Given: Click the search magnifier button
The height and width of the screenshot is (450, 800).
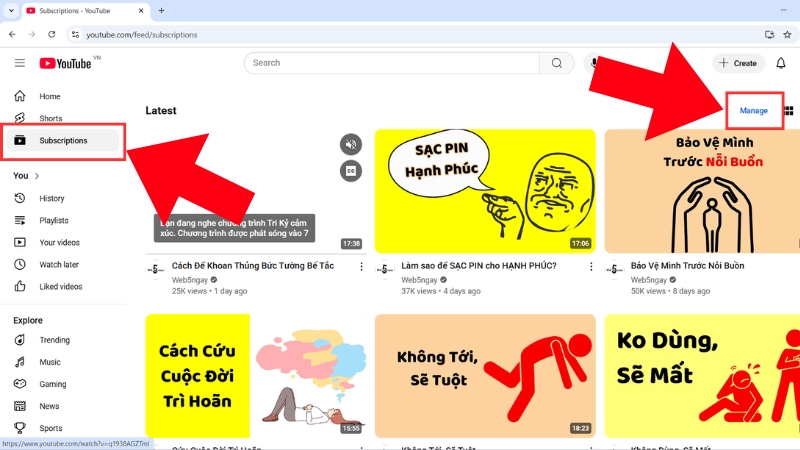Looking at the screenshot, I should (557, 63).
